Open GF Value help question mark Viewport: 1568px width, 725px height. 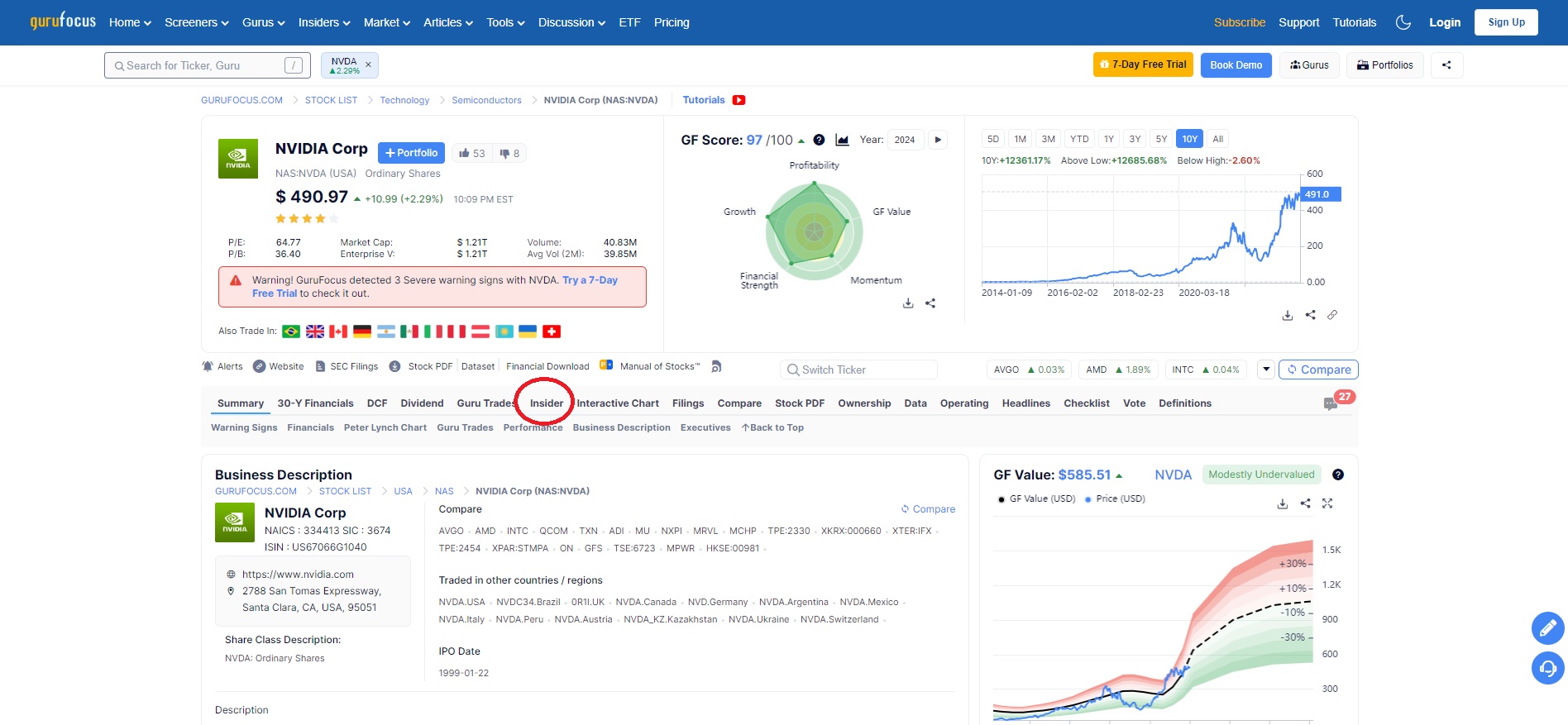(1338, 475)
